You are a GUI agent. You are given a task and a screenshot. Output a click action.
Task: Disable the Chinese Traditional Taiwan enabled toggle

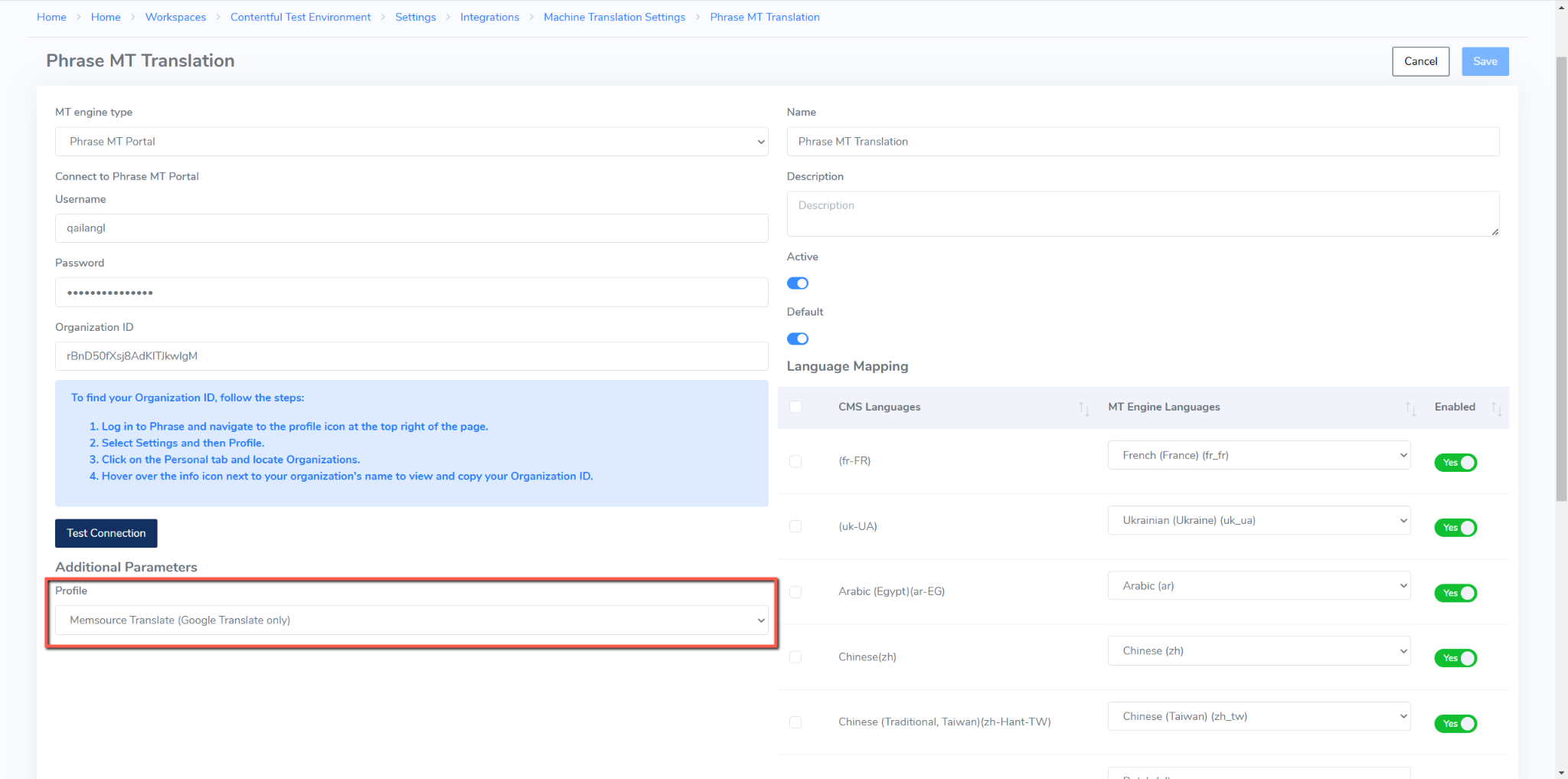click(1455, 724)
